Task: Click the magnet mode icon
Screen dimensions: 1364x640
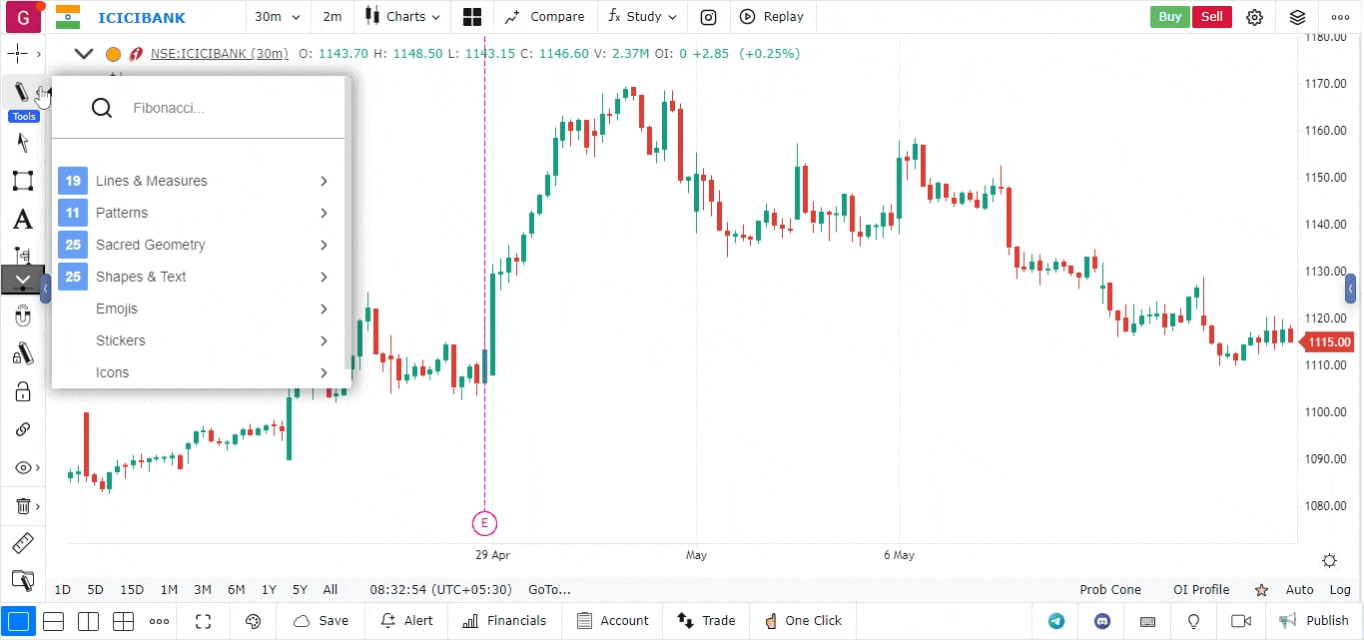Action: (x=22, y=317)
